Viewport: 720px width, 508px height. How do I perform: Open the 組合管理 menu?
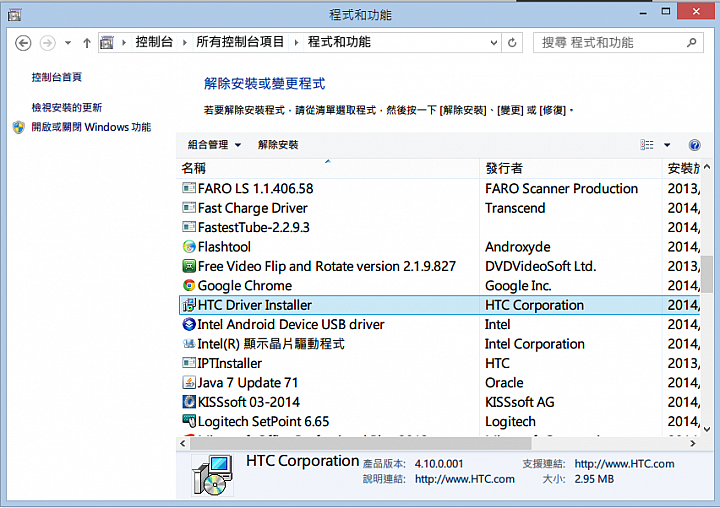[214, 145]
